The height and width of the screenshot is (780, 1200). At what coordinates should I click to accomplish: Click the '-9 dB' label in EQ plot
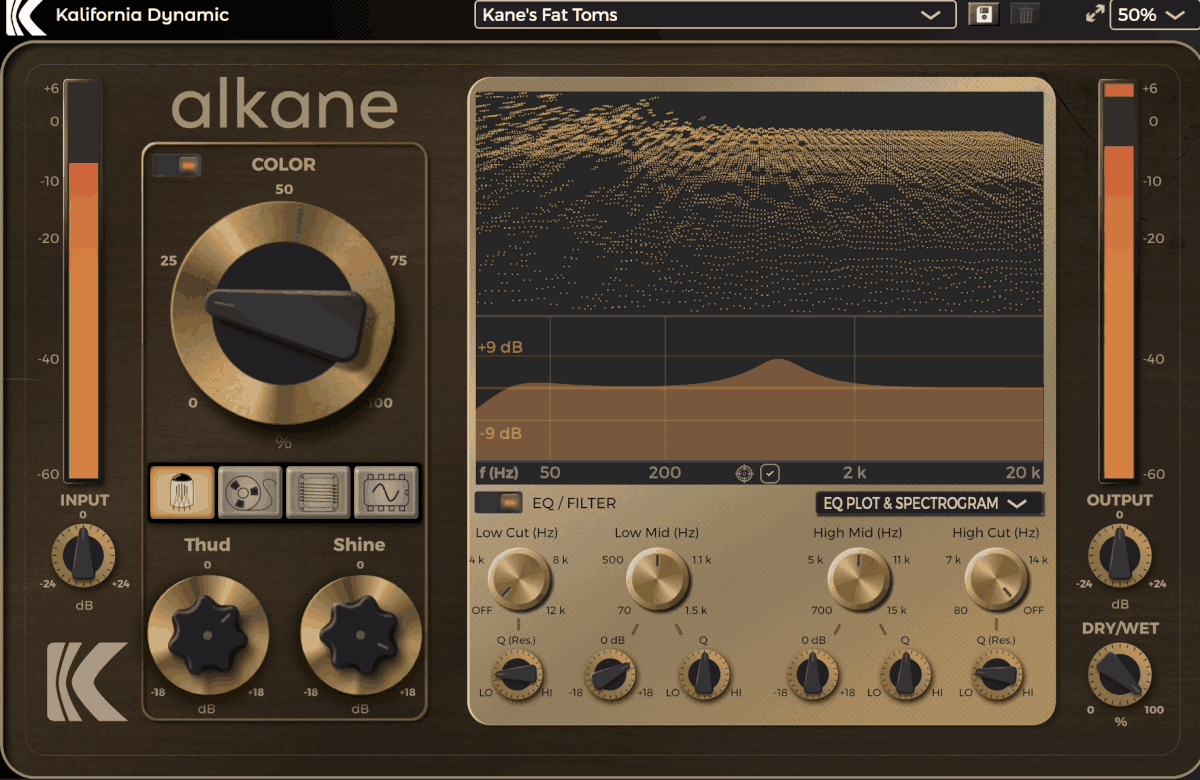500,434
